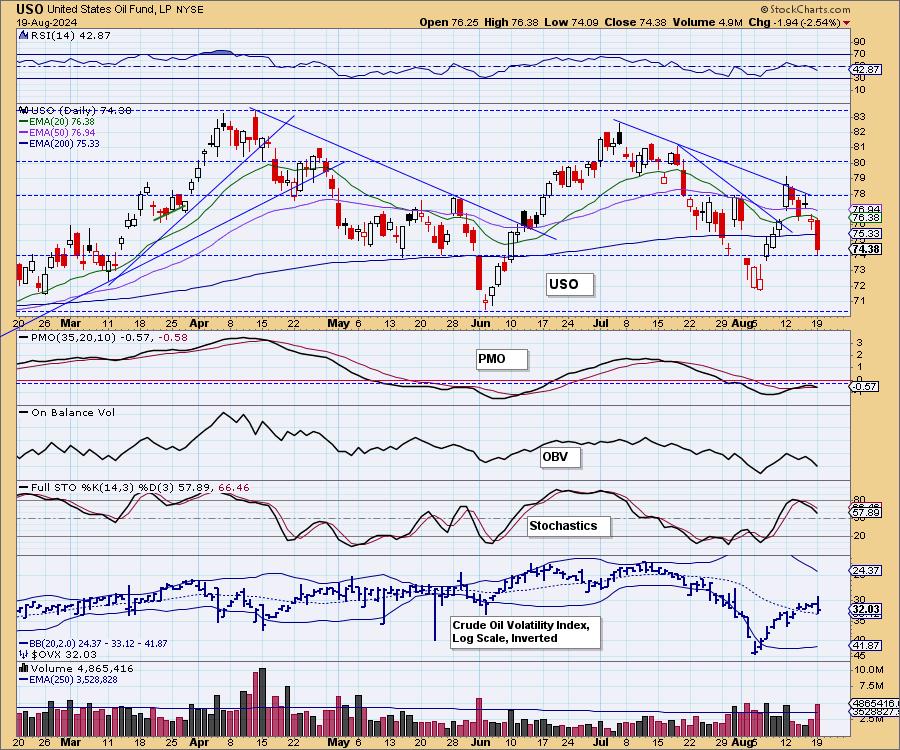This screenshot has height=750, width=900.
Task: Click the purple EMA(50) legend line
Action: tap(24, 133)
